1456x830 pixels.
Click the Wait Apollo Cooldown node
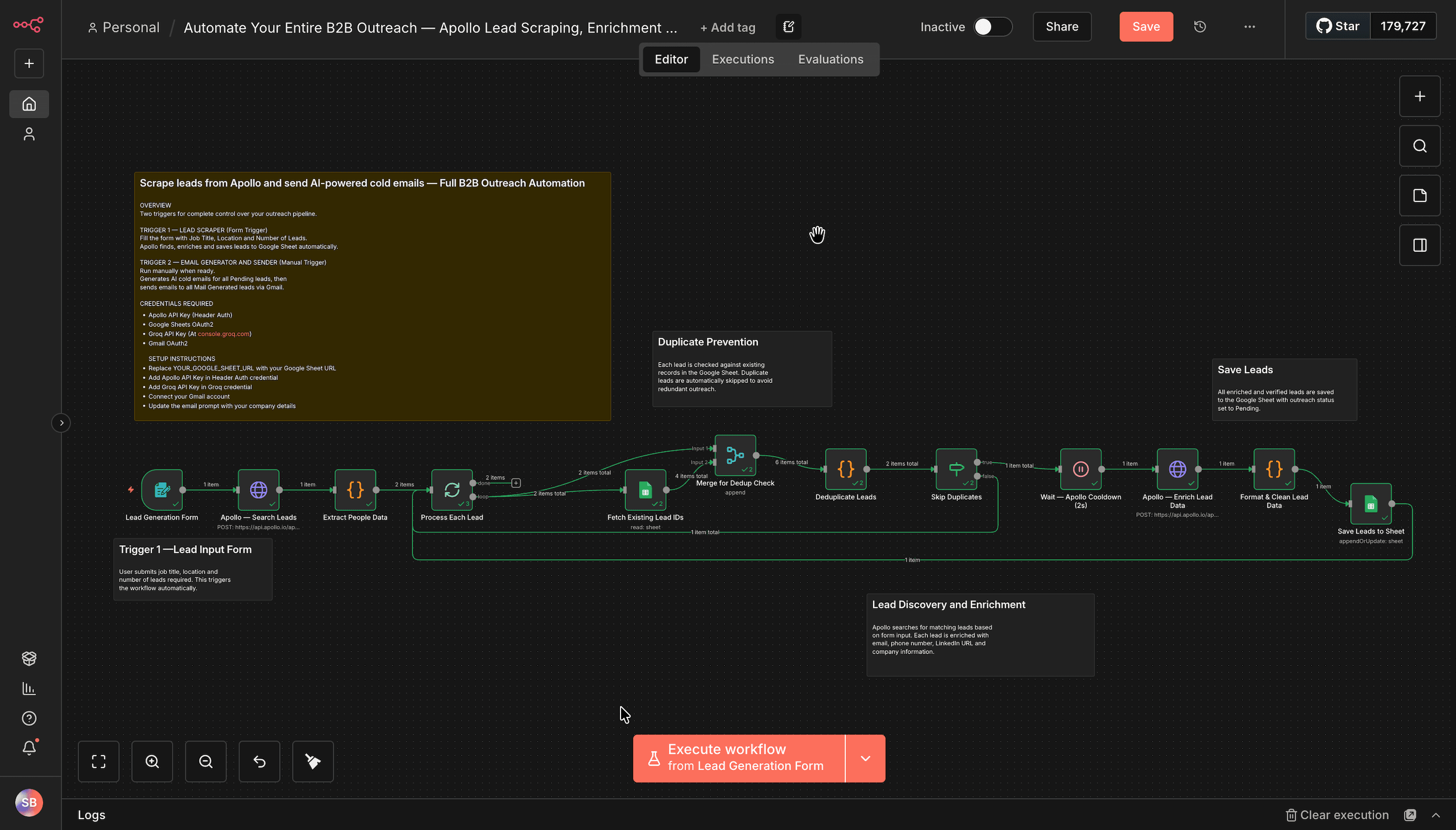[x=1081, y=469]
